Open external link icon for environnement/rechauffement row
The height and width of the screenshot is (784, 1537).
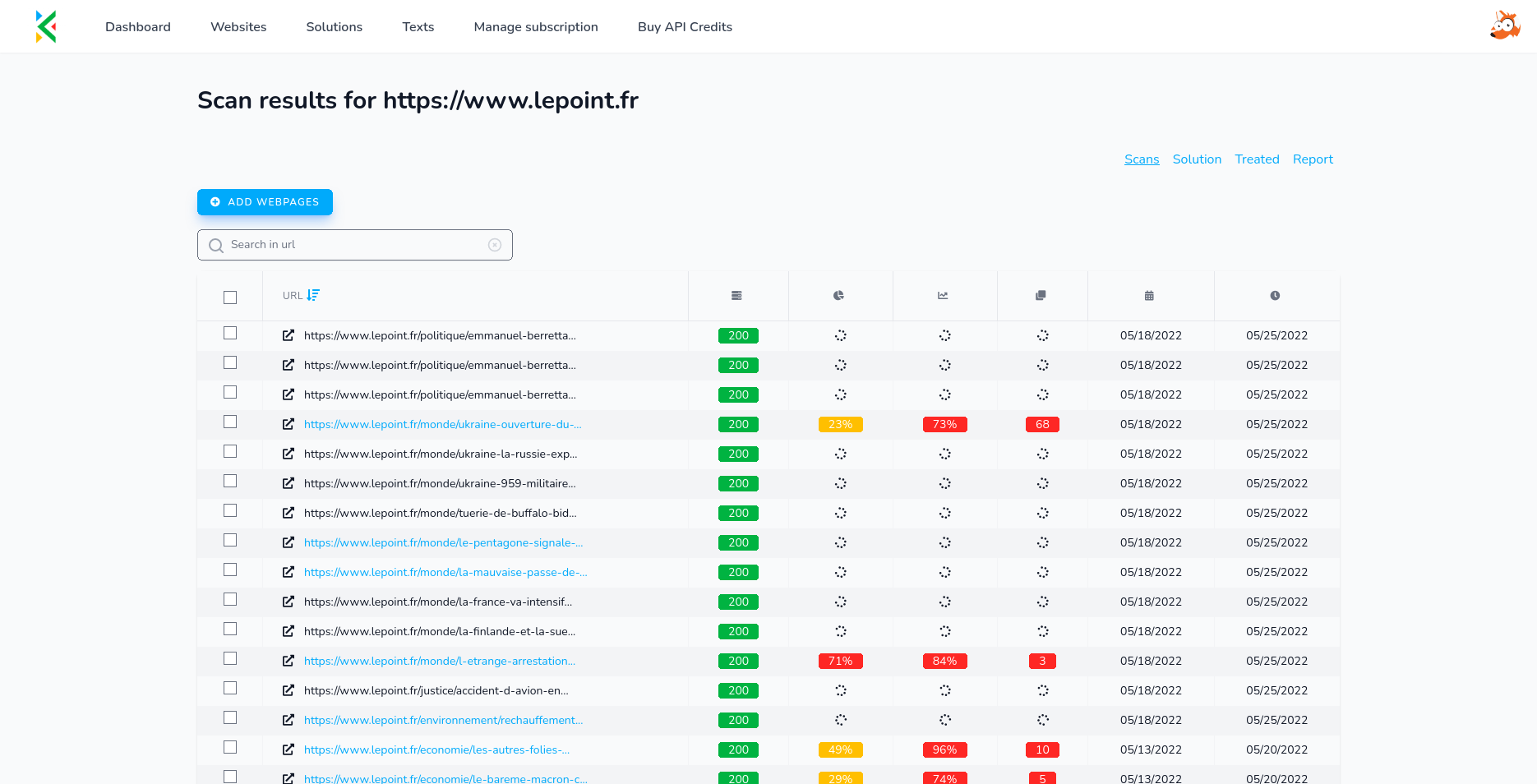pyautogui.click(x=288, y=720)
